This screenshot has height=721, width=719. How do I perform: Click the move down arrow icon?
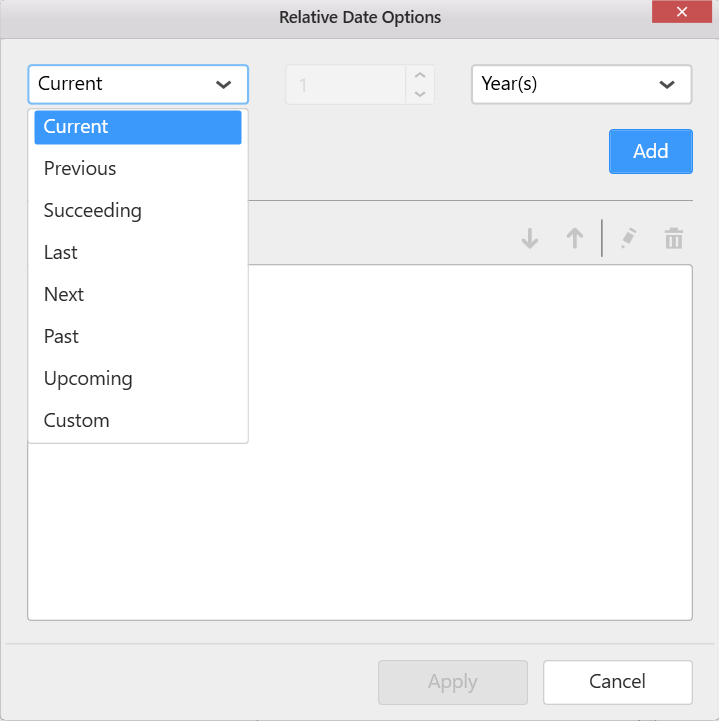coord(530,239)
